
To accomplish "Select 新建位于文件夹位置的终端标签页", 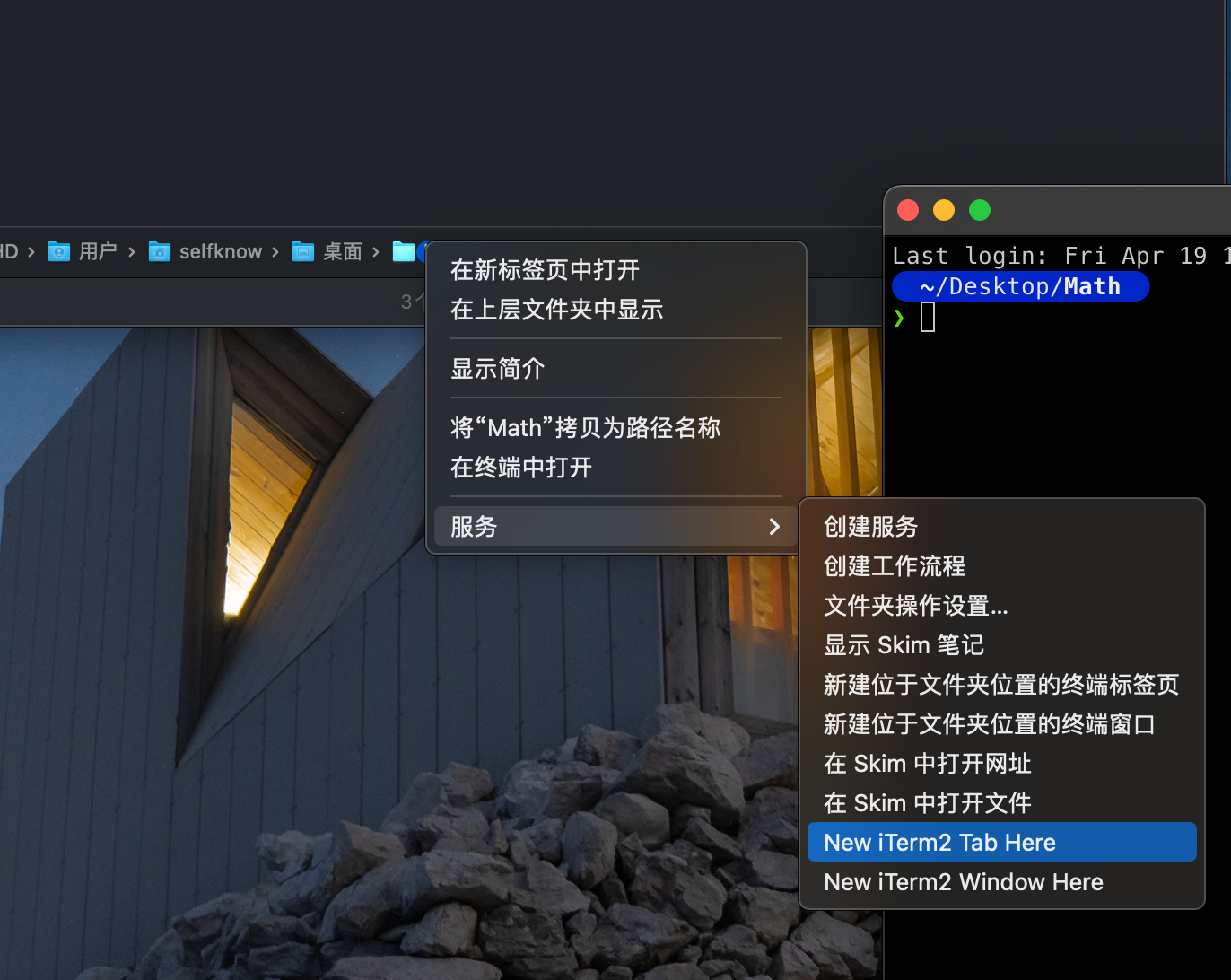I will tap(1000, 685).
